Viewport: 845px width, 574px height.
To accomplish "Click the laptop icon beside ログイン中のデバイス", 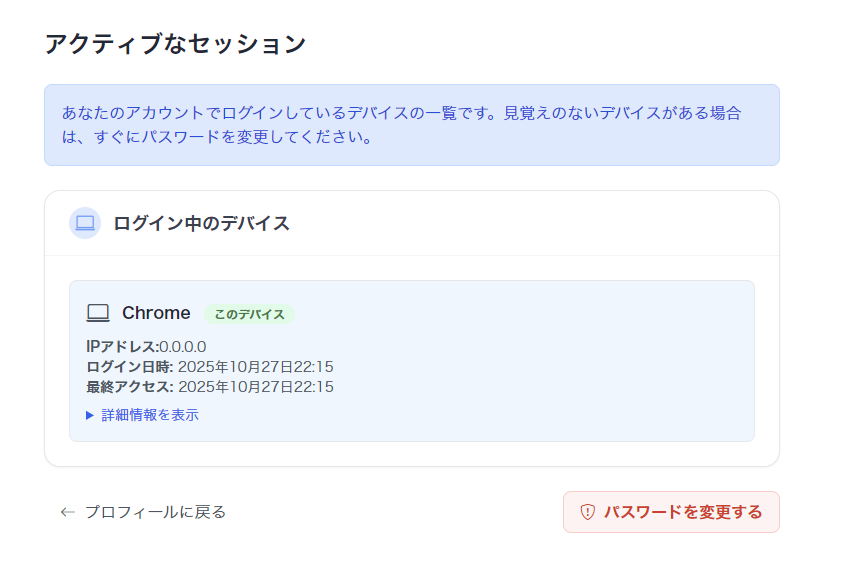I will coord(85,223).
